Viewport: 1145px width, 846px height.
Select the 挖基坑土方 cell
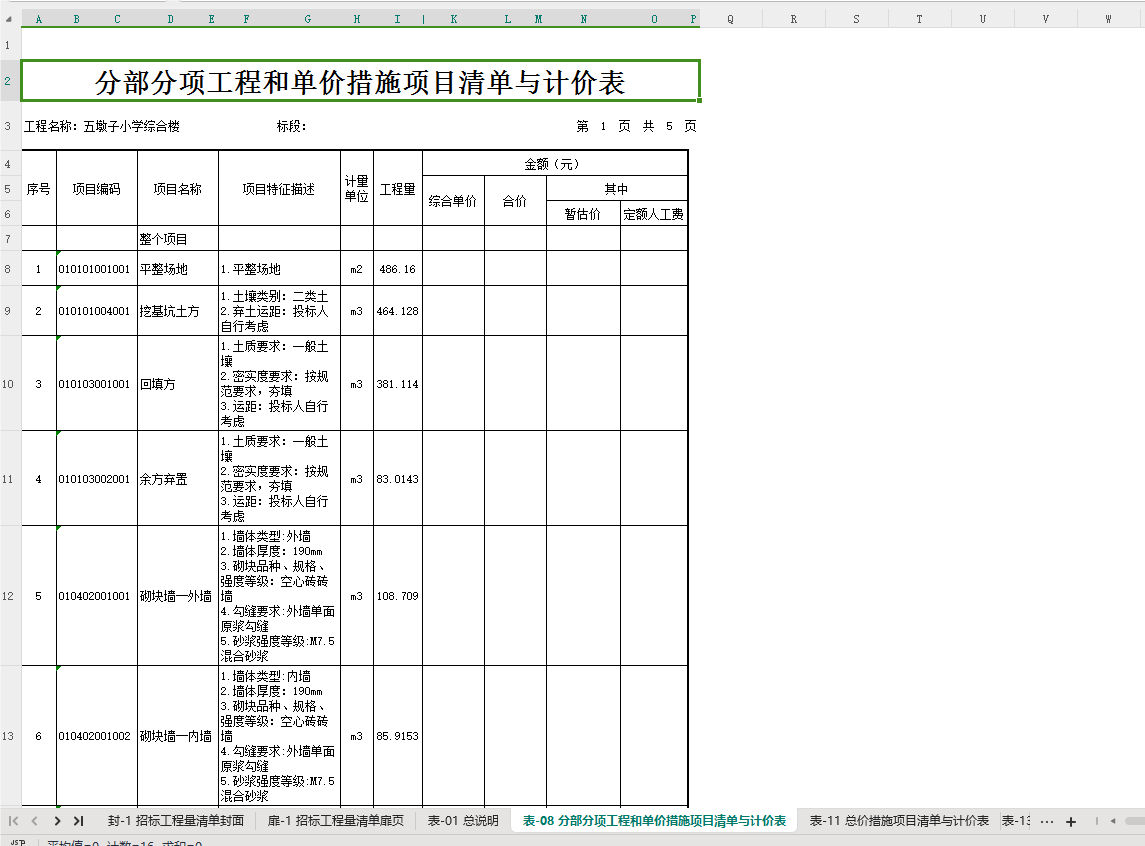[177, 311]
